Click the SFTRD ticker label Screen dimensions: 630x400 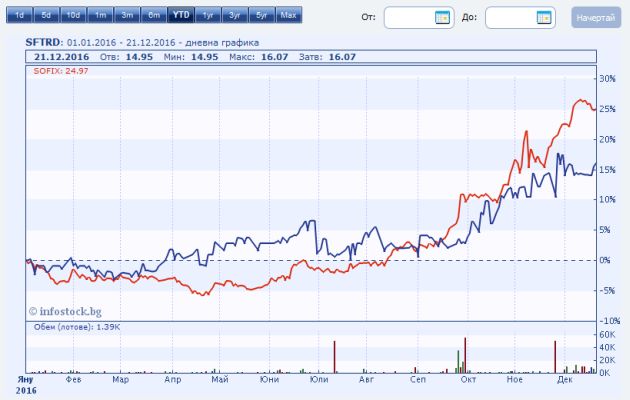coord(43,43)
